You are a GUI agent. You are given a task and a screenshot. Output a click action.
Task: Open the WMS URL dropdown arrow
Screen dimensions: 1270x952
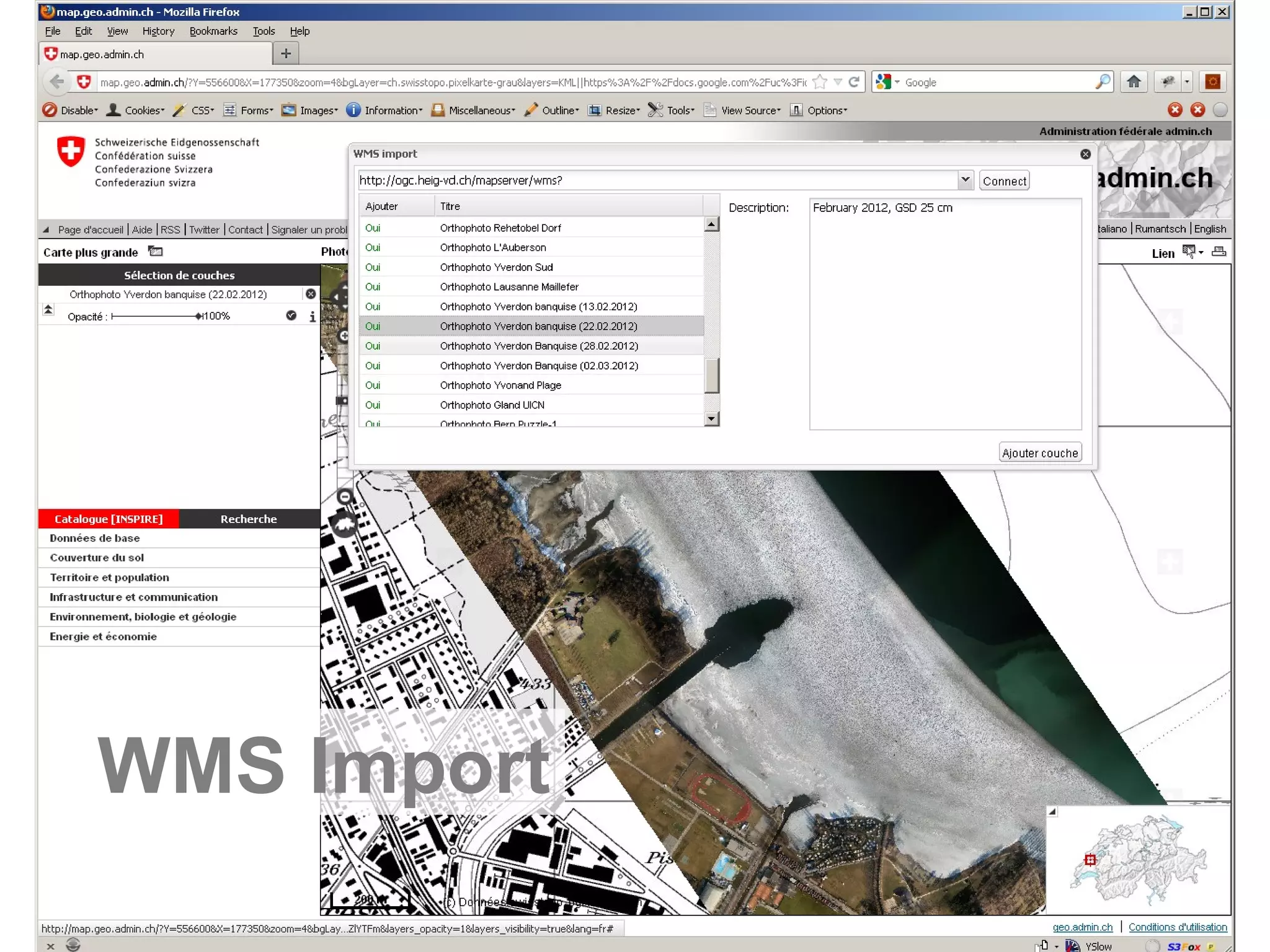click(965, 180)
